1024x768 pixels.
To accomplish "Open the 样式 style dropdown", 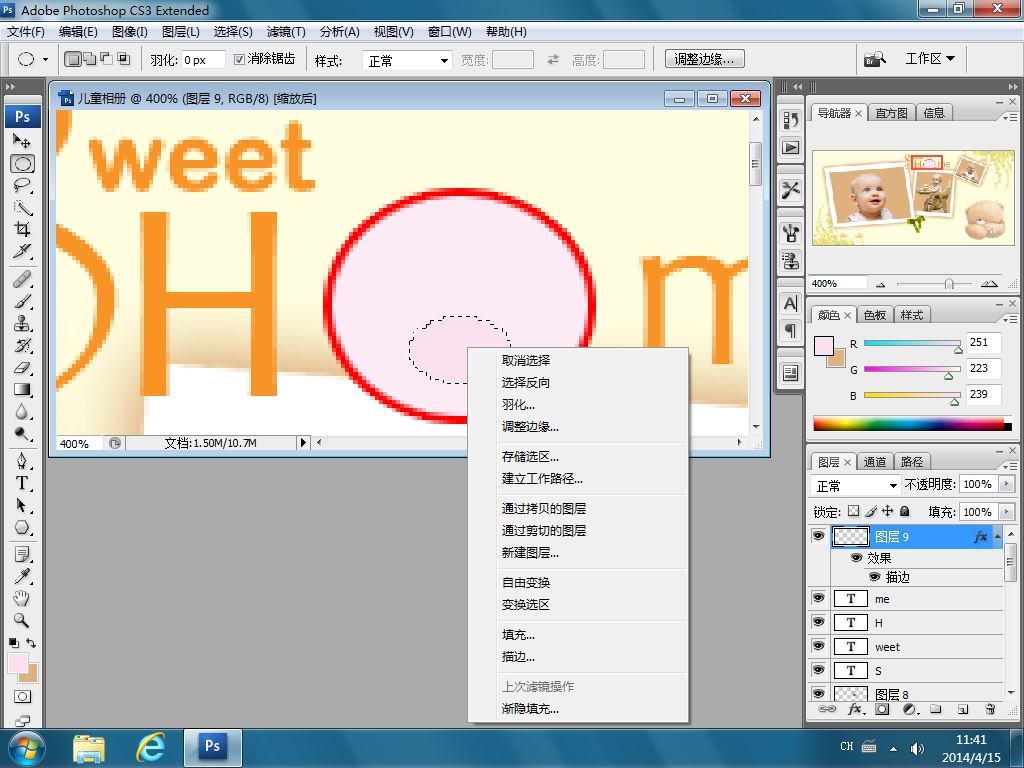I will (x=407, y=61).
